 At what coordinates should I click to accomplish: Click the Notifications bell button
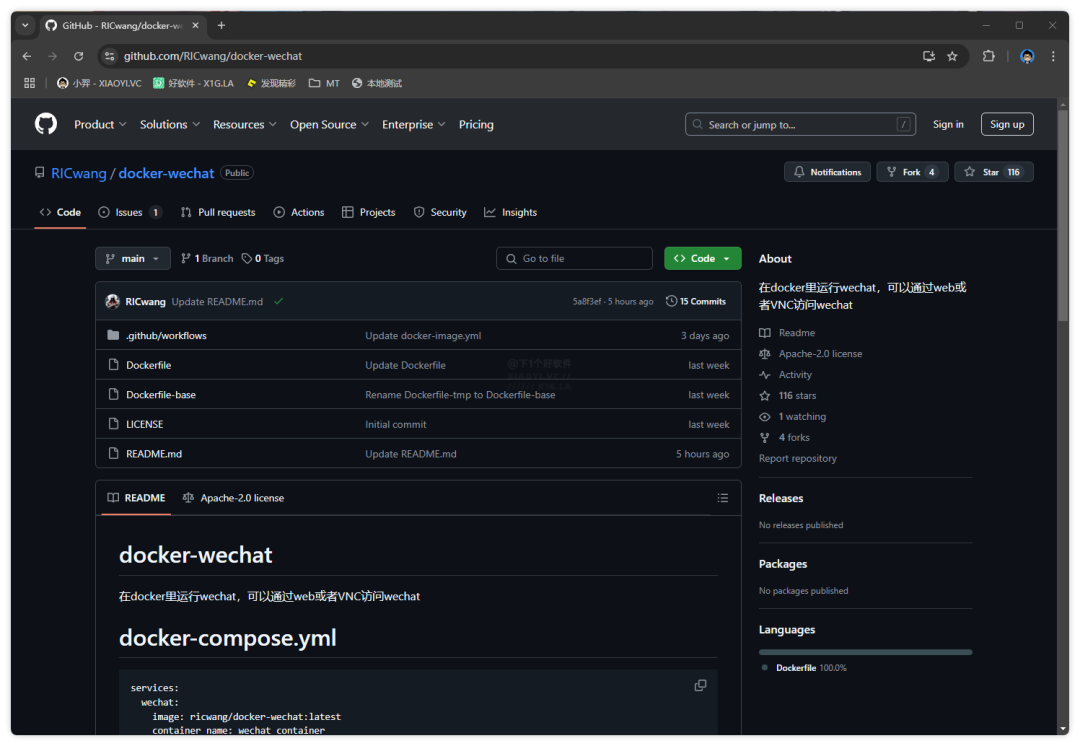coord(827,172)
